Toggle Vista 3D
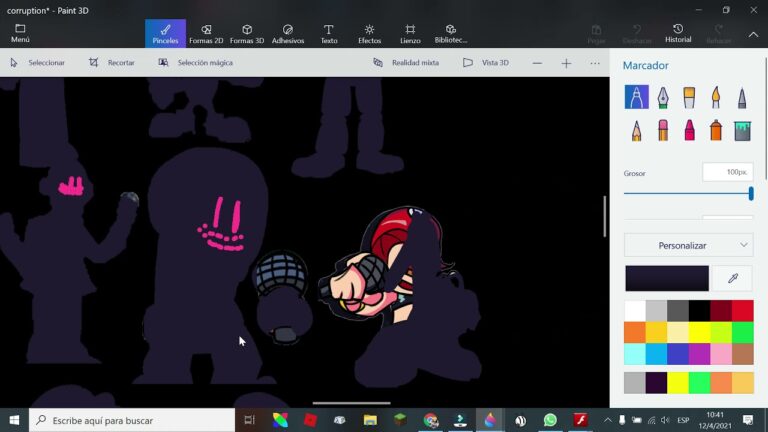 pos(486,63)
